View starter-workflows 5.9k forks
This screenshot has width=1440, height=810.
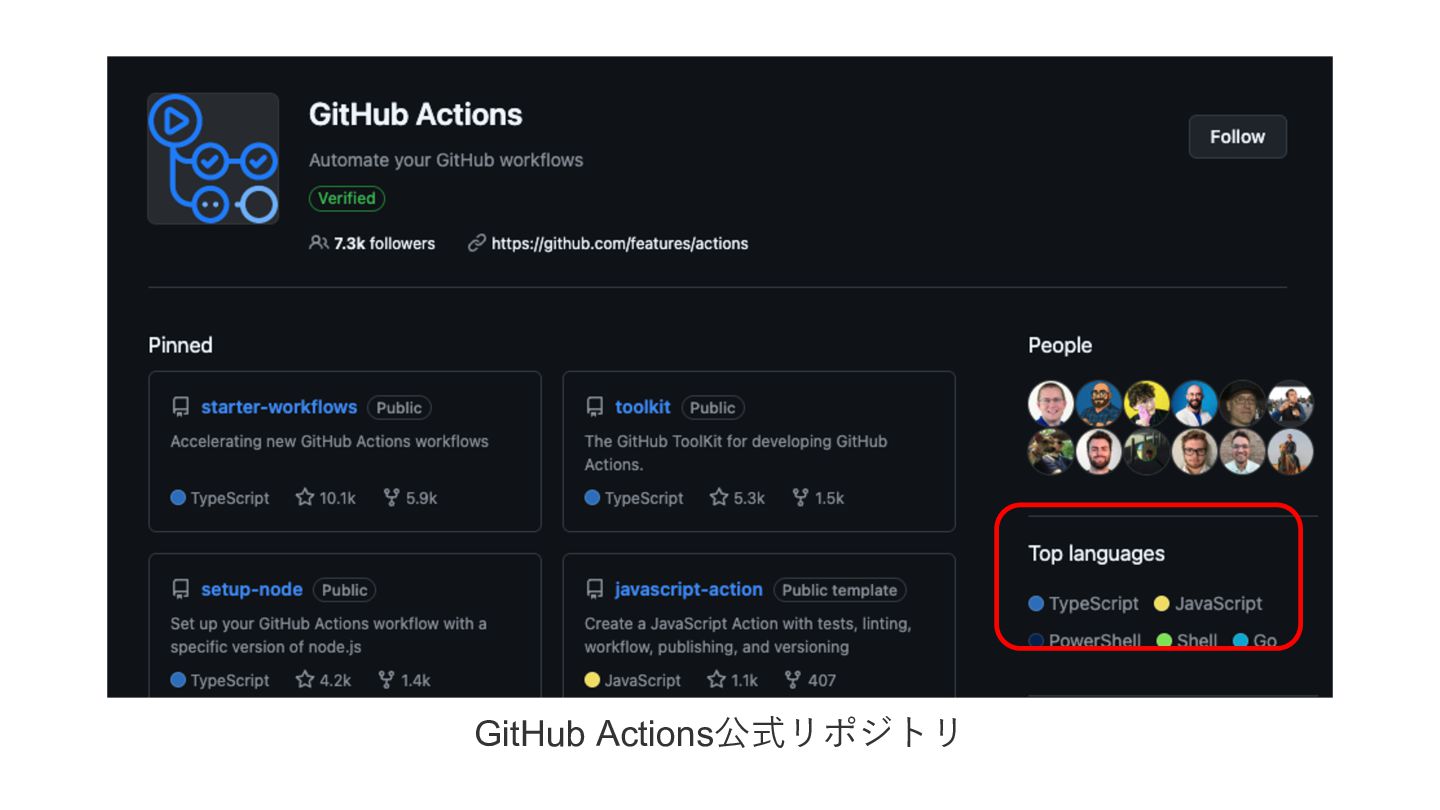coord(411,497)
